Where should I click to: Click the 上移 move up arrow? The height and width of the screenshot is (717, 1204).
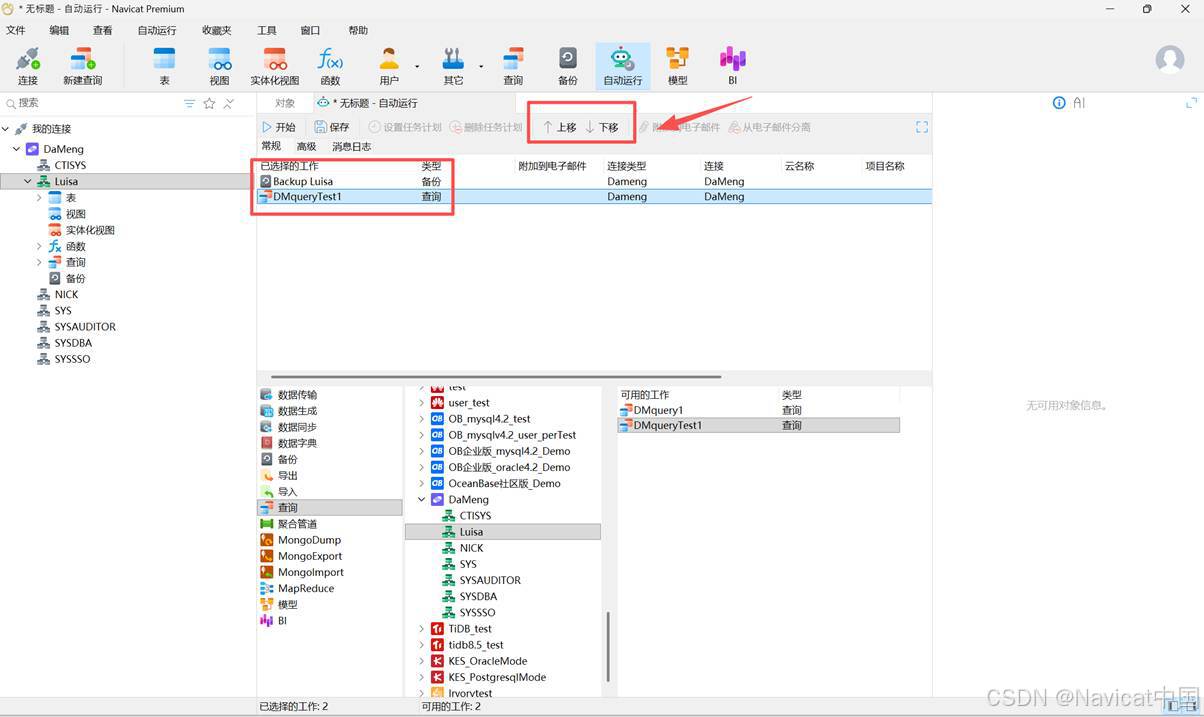coord(559,127)
